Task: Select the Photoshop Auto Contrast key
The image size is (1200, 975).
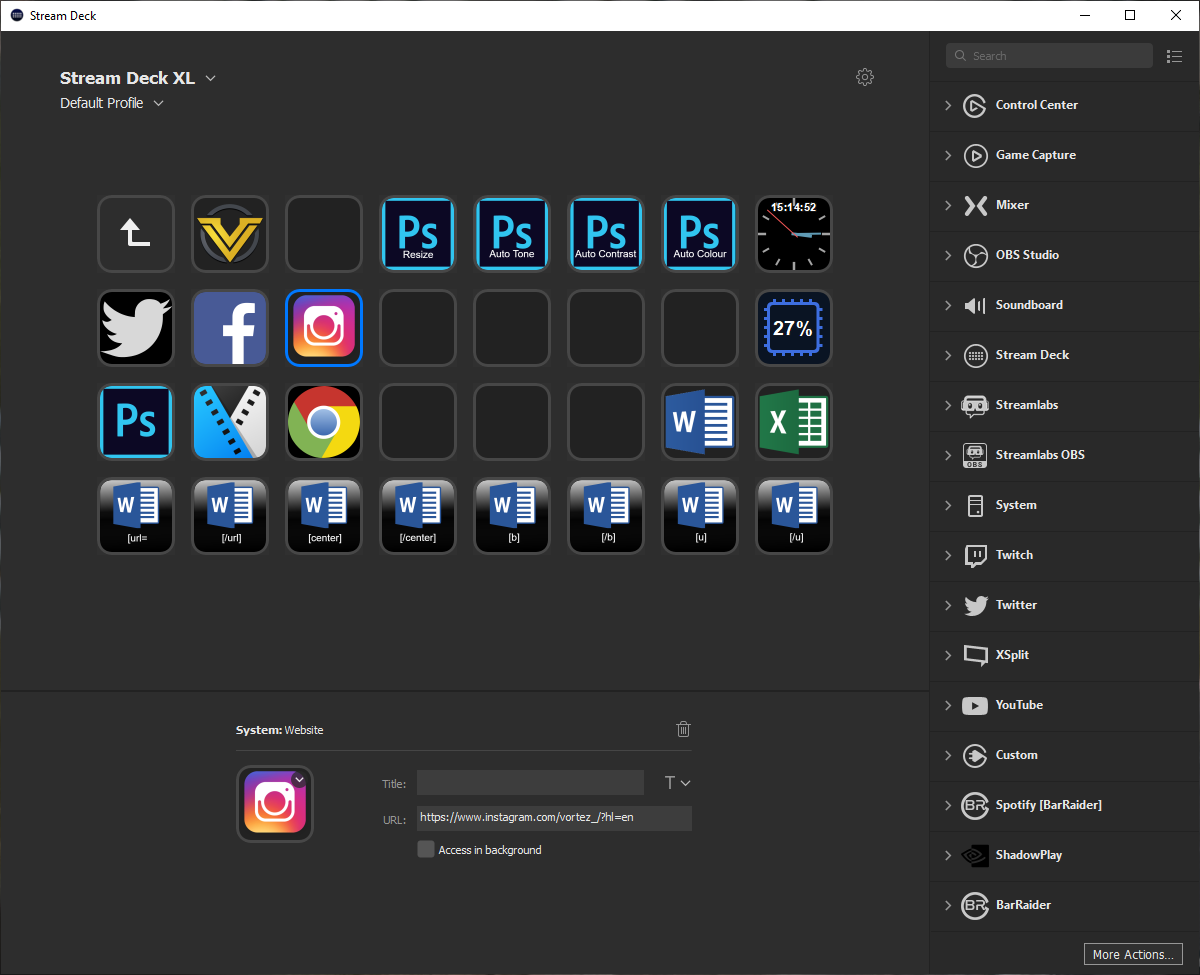Action: (x=606, y=234)
